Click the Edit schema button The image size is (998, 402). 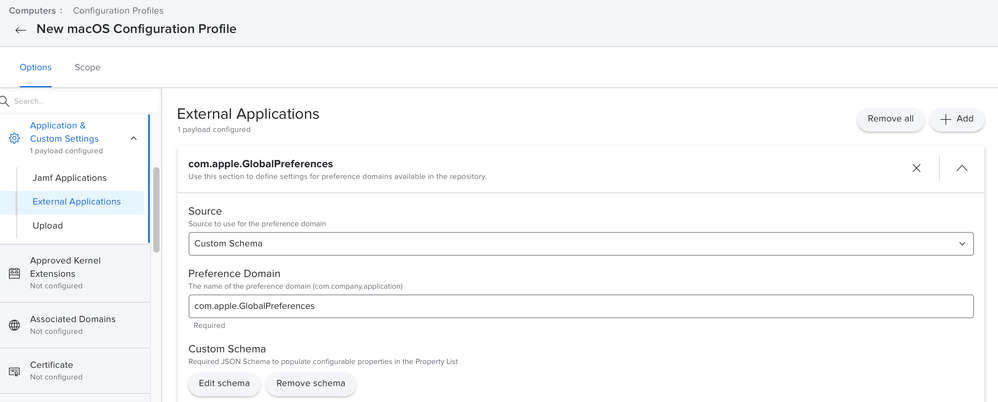click(224, 384)
